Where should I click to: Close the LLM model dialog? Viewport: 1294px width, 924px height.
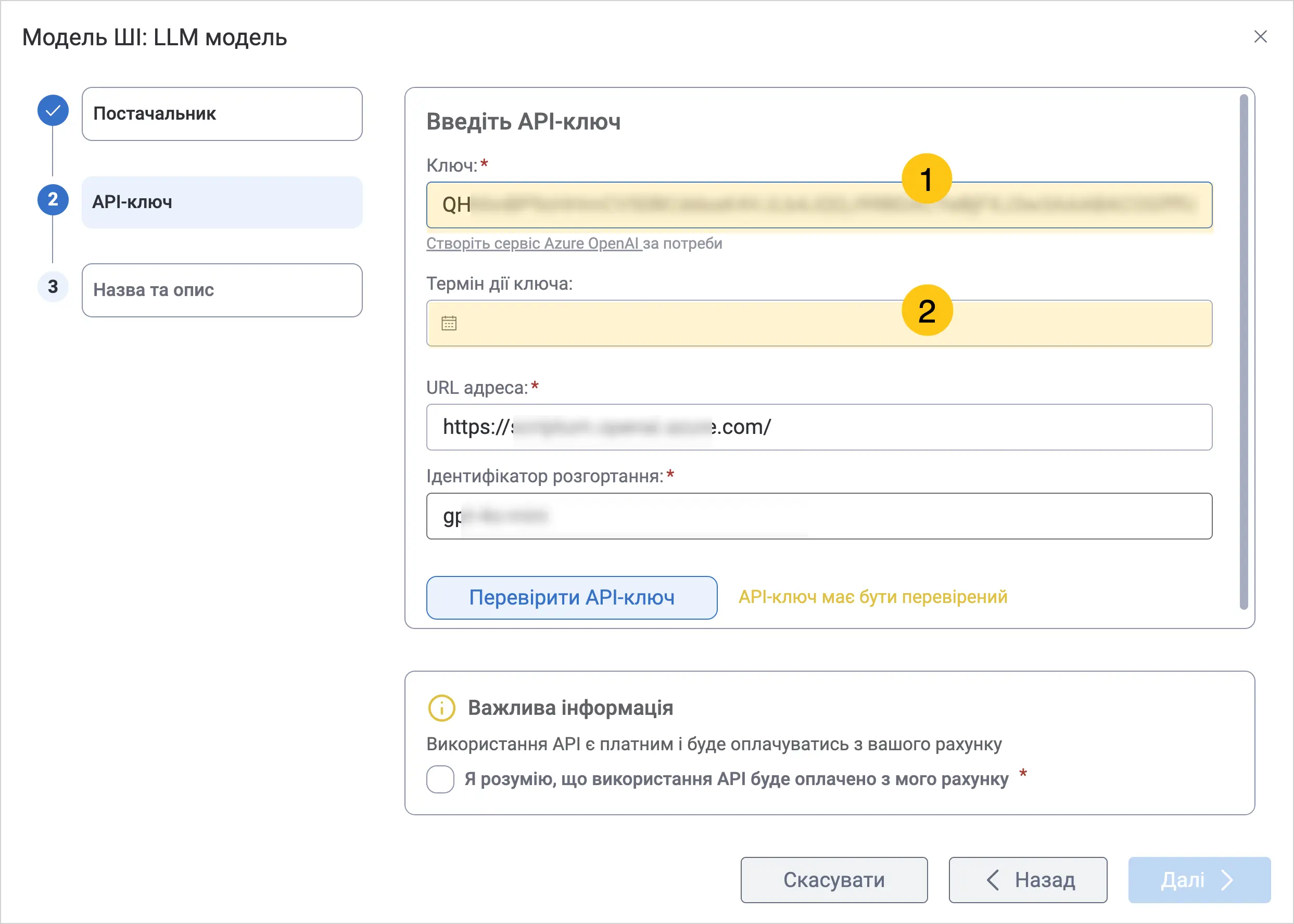coord(1260,37)
